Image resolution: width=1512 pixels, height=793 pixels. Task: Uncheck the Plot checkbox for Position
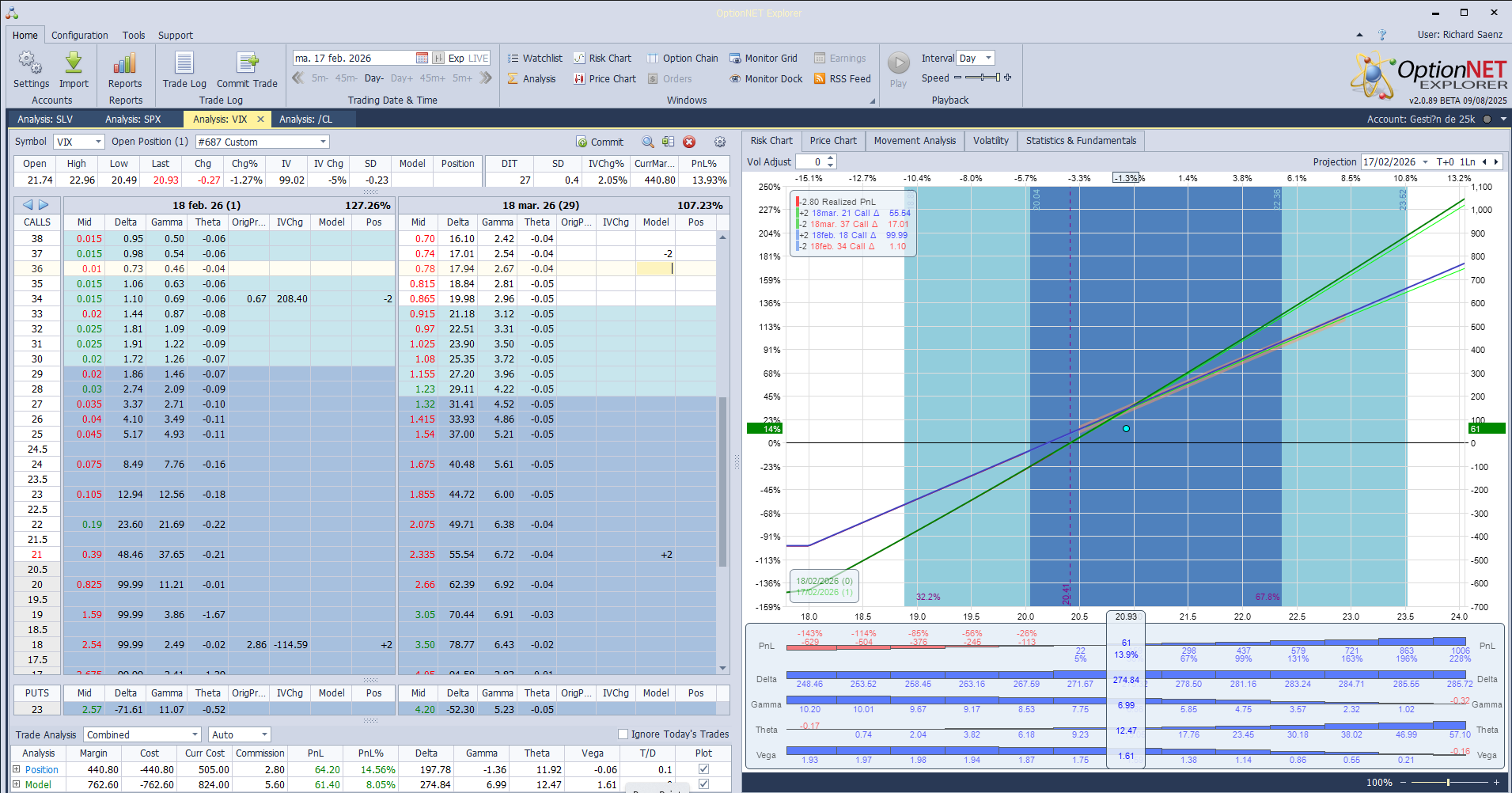[x=703, y=769]
